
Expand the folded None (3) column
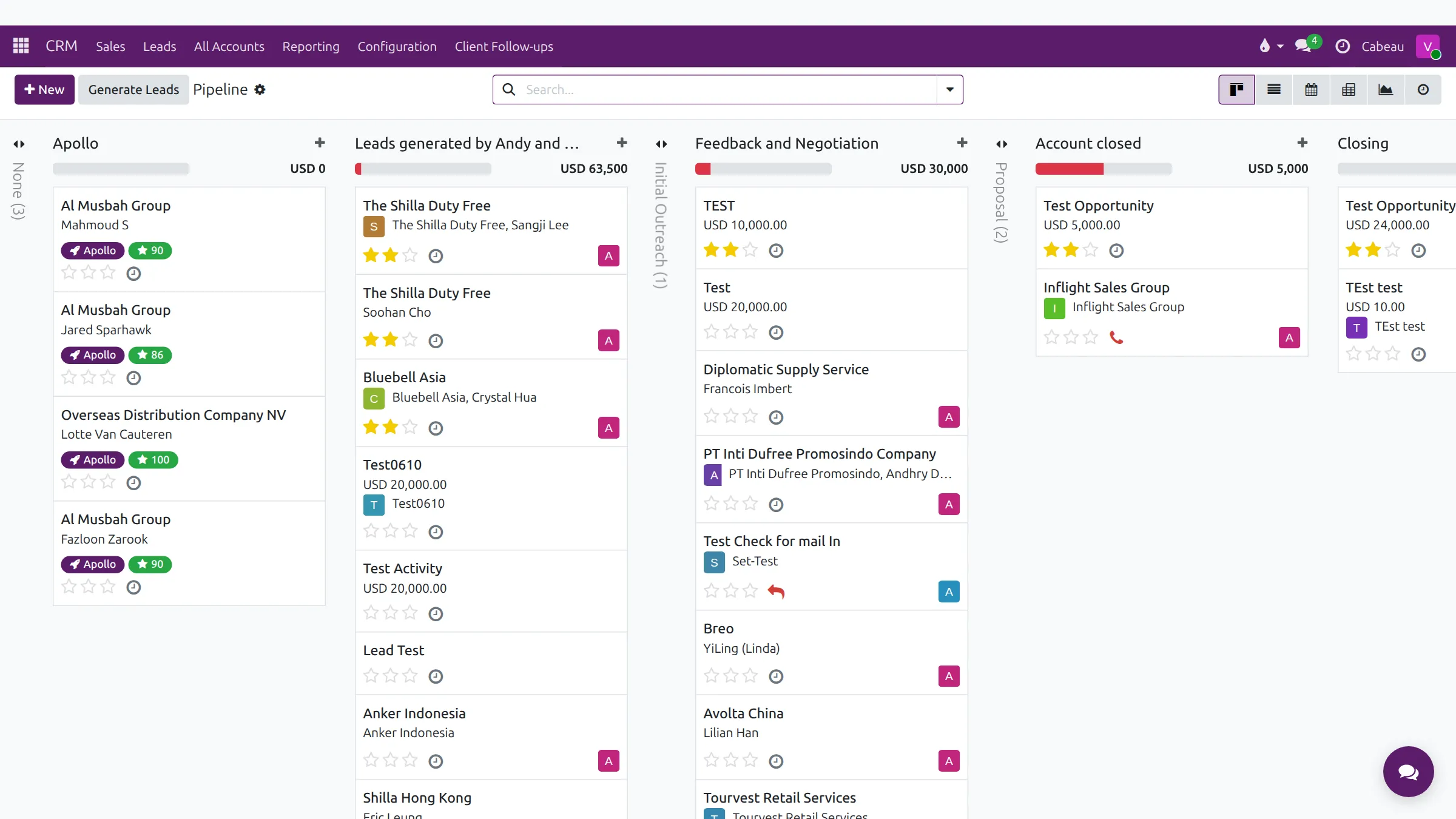(x=19, y=144)
